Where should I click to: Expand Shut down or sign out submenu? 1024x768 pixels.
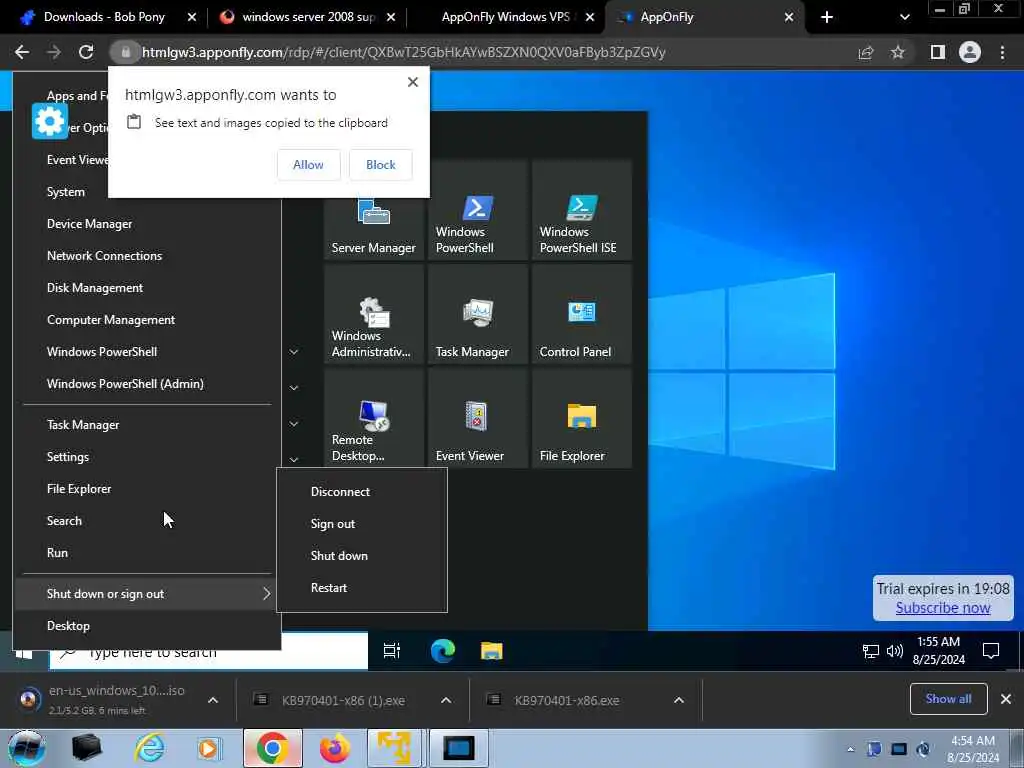[x=147, y=594]
